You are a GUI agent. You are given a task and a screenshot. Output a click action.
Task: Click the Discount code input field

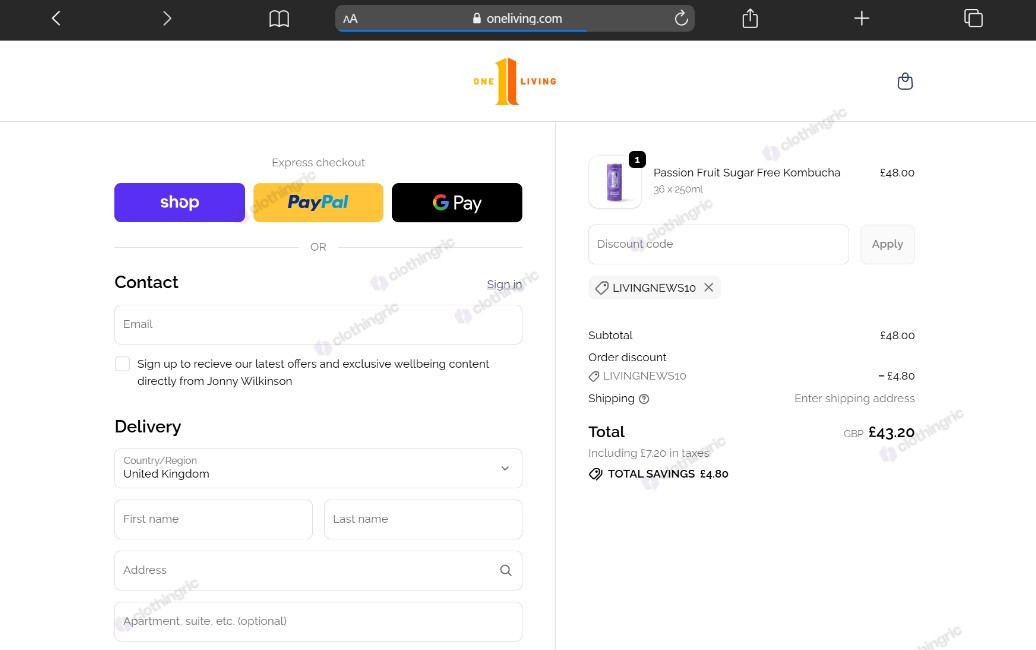click(x=718, y=244)
